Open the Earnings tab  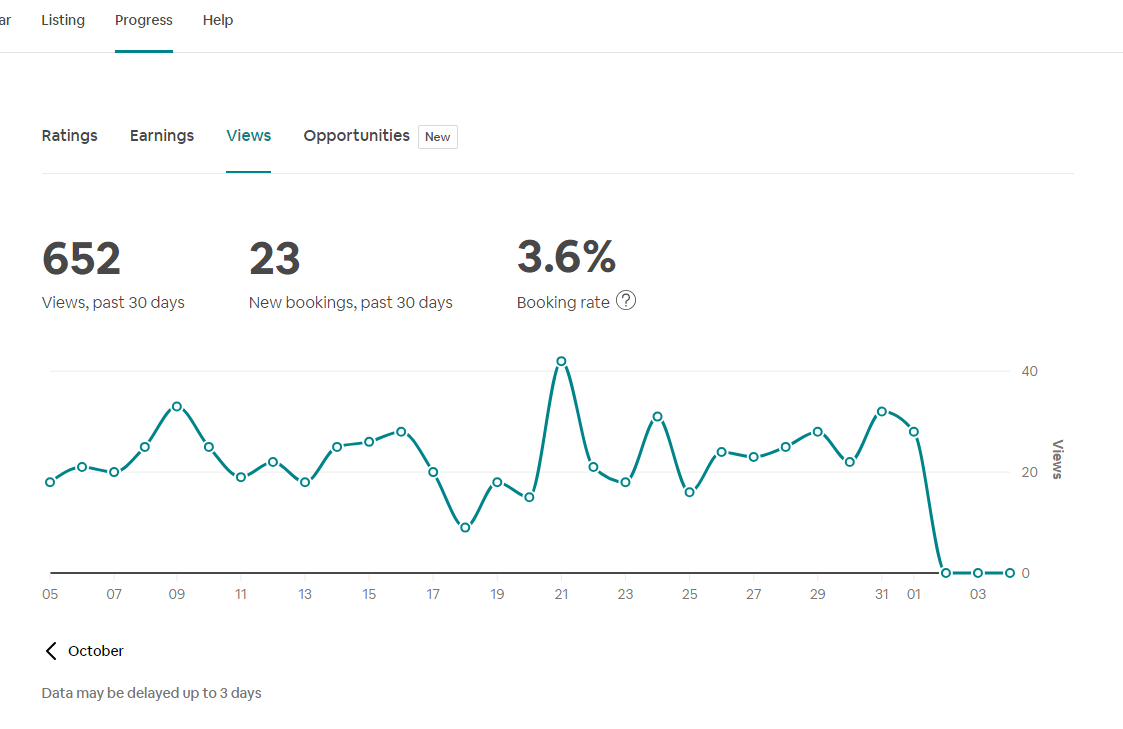pyautogui.click(x=161, y=135)
